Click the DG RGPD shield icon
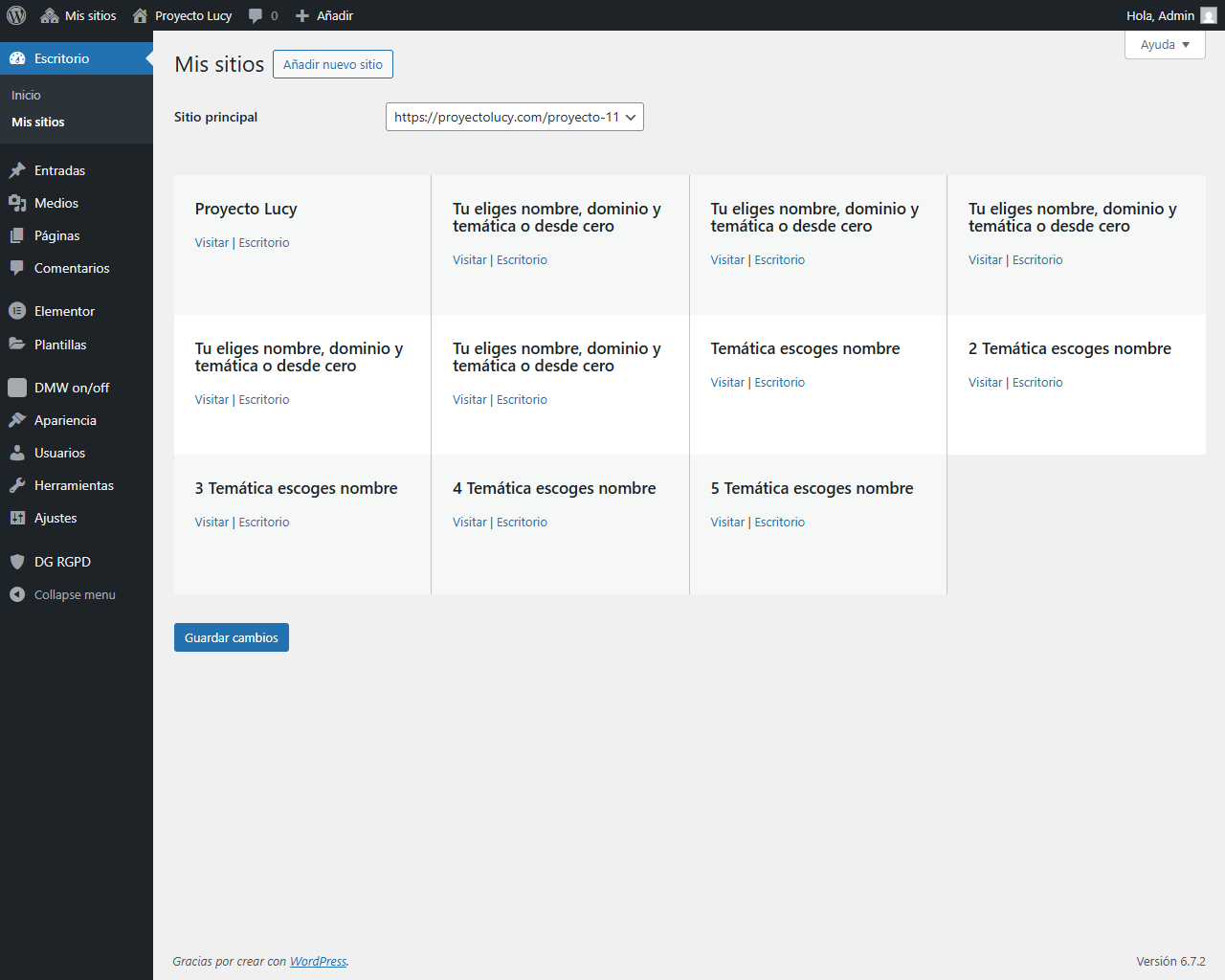Screen dimensions: 1225x980 tap(17, 562)
